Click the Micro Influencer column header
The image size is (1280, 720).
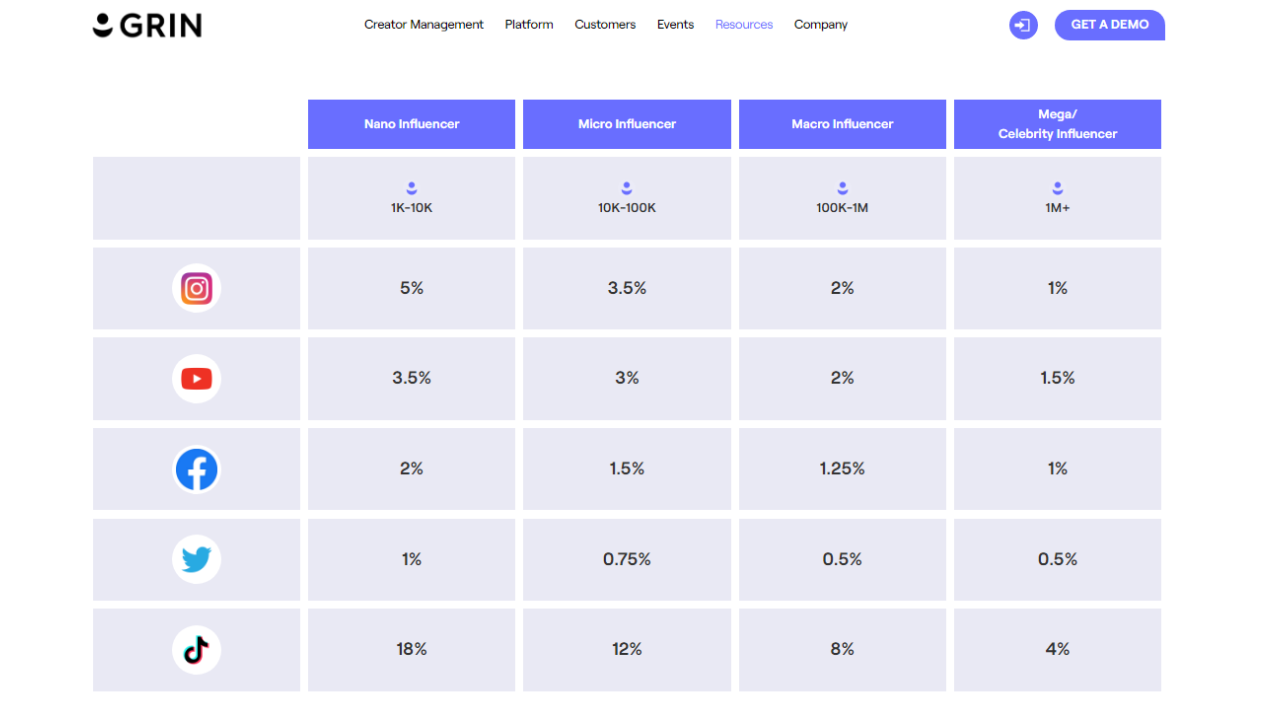627,124
